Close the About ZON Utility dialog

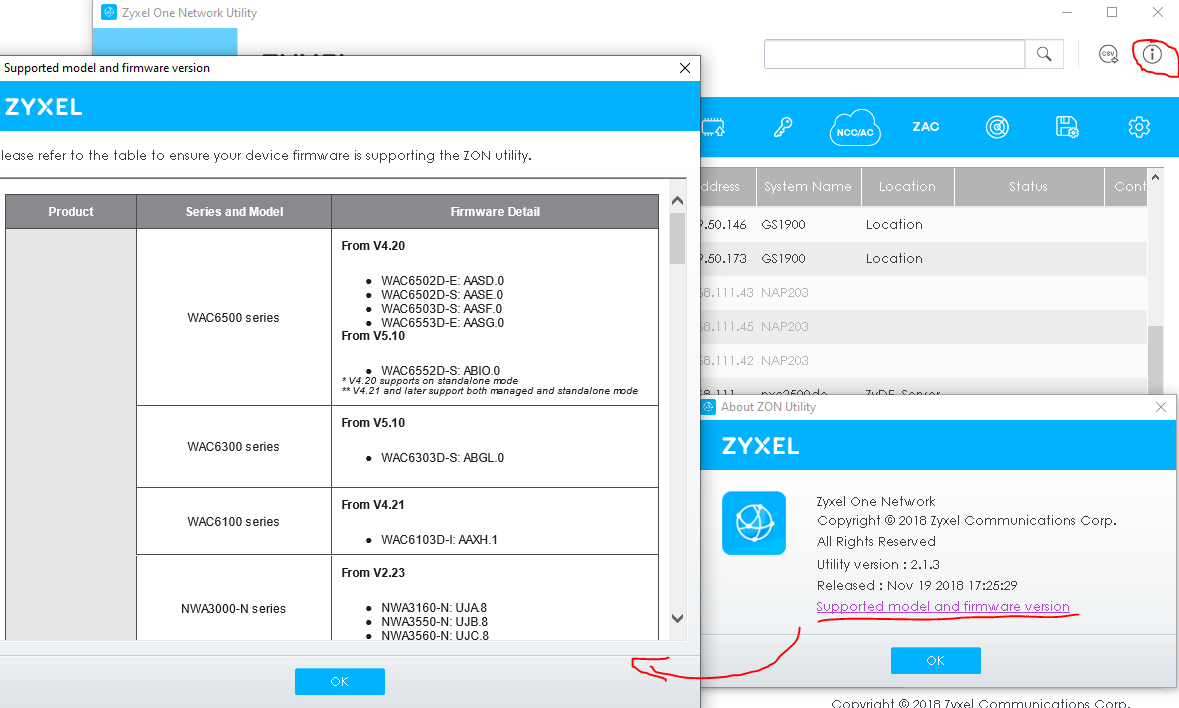pos(1161,407)
